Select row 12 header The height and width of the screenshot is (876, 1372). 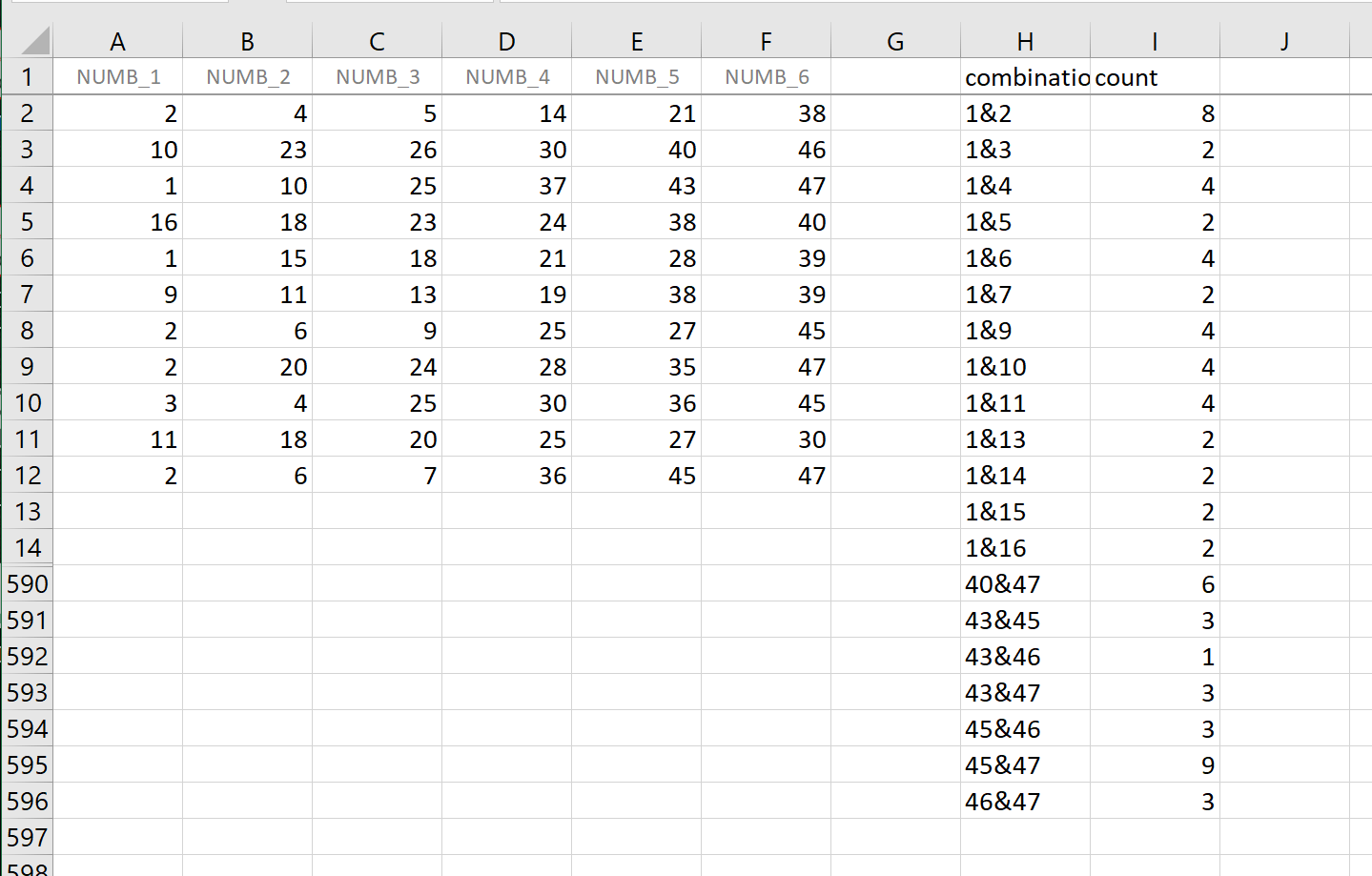(27, 475)
